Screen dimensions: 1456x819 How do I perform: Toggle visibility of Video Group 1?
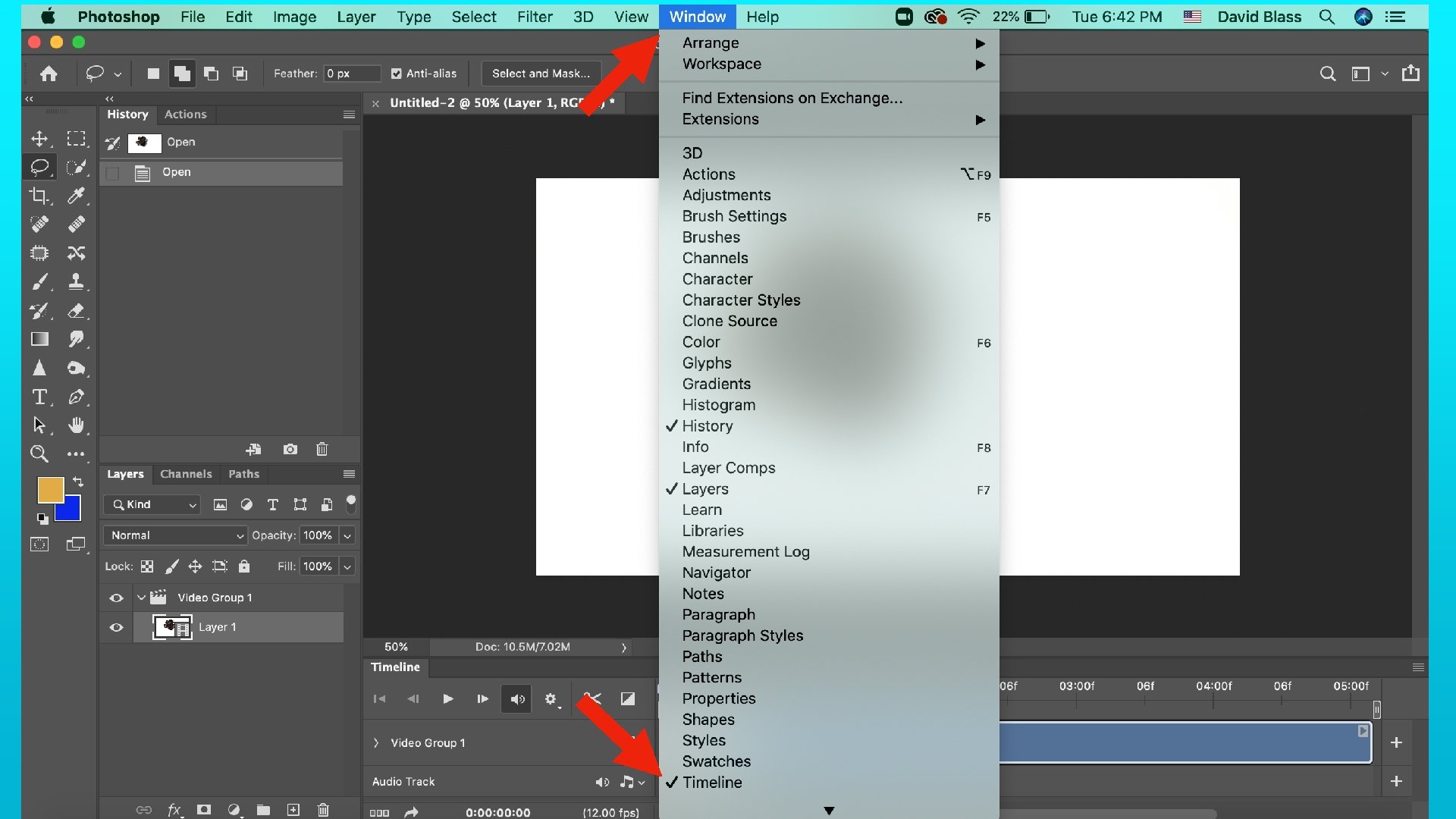click(116, 598)
